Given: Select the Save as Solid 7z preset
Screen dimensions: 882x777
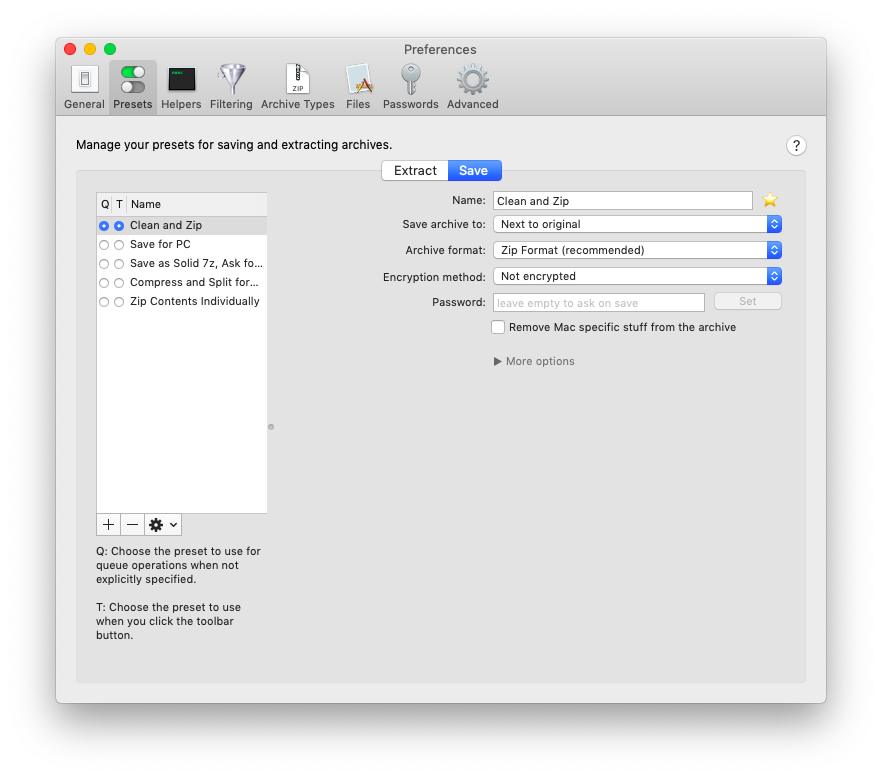Looking at the screenshot, I should click(182, 263).
